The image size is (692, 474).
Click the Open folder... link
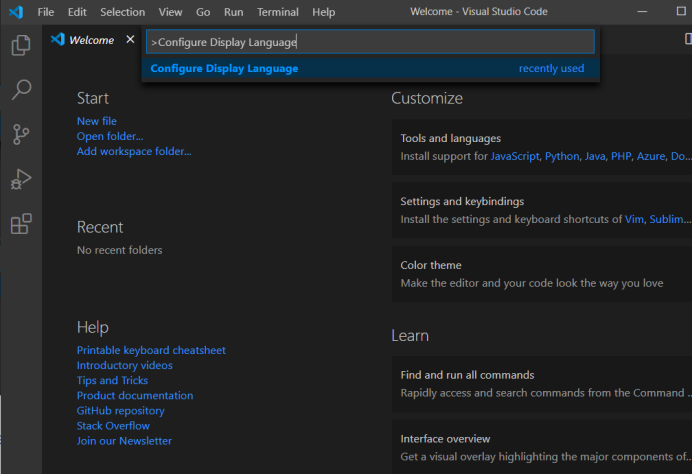pyautogui.click(x=110, y=136)
